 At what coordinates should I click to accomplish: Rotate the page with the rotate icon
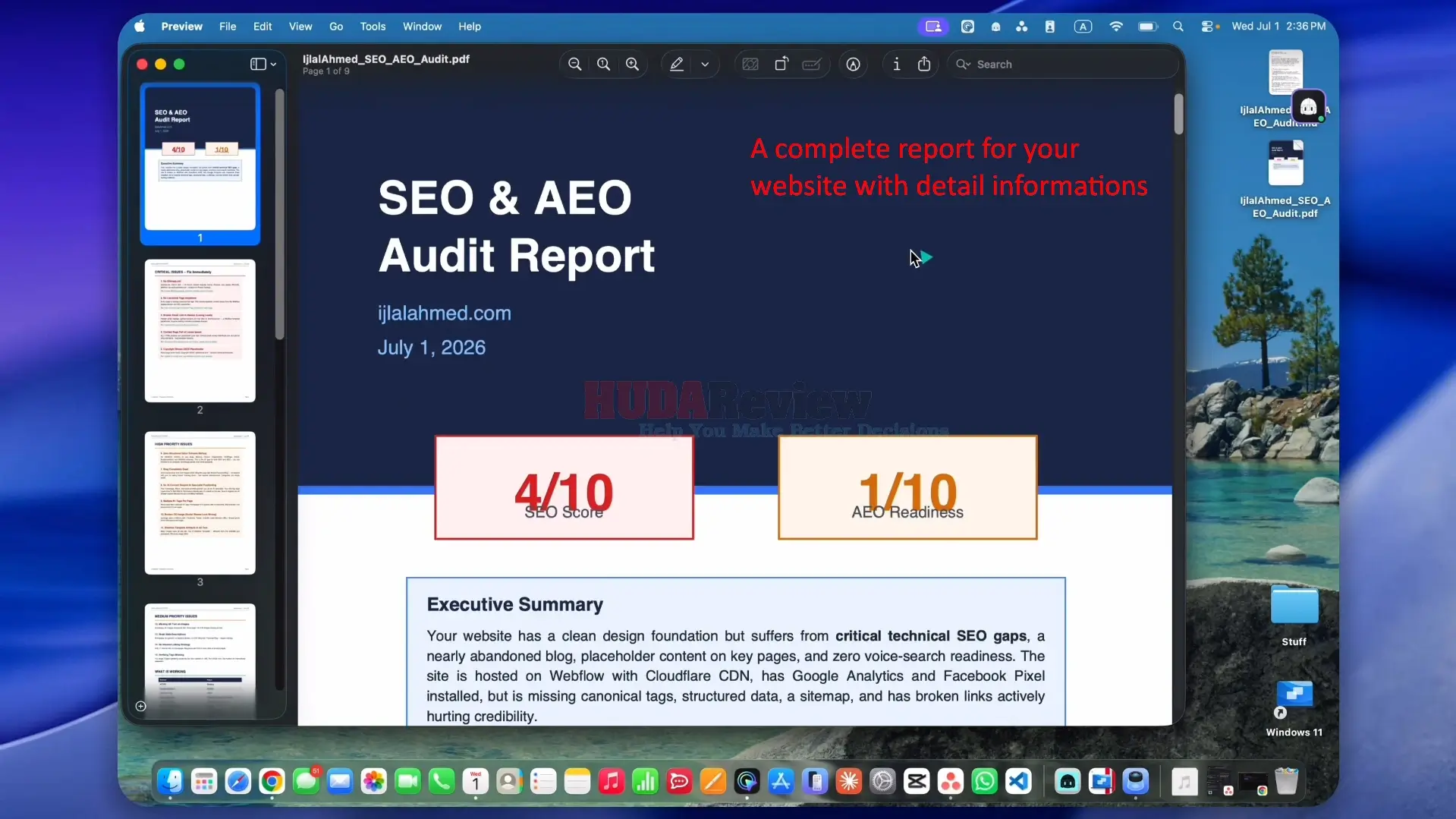click(x=781, y=65)
